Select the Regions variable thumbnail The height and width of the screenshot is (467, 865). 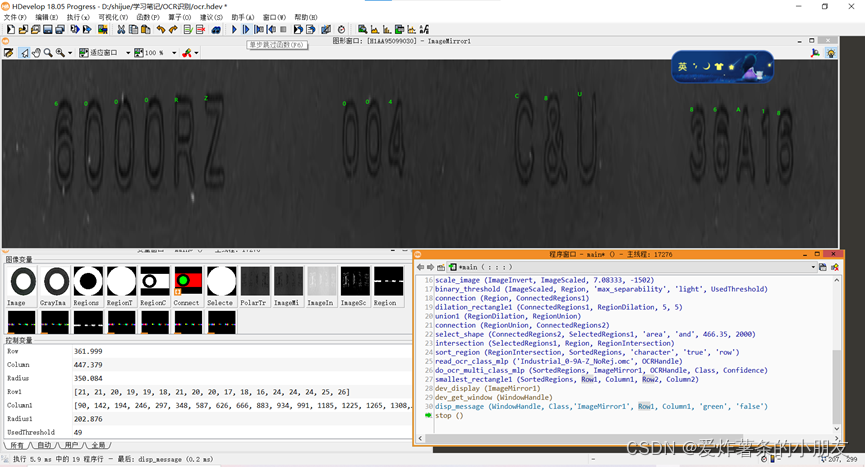click(87, 286)
